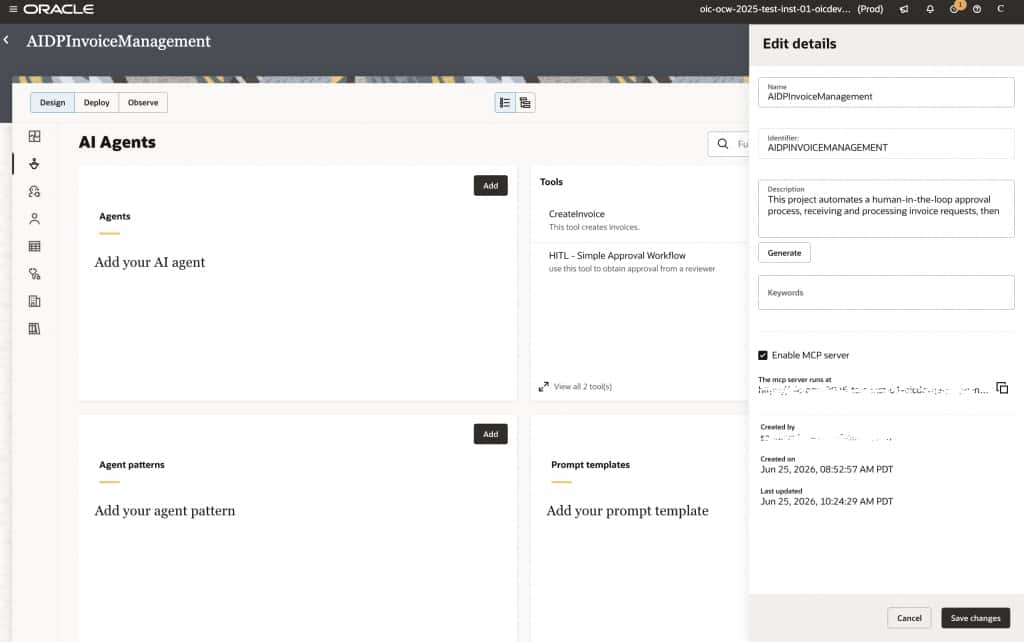
Task: Open the B2B building sidebar icon
Action: tap(35, 301)
